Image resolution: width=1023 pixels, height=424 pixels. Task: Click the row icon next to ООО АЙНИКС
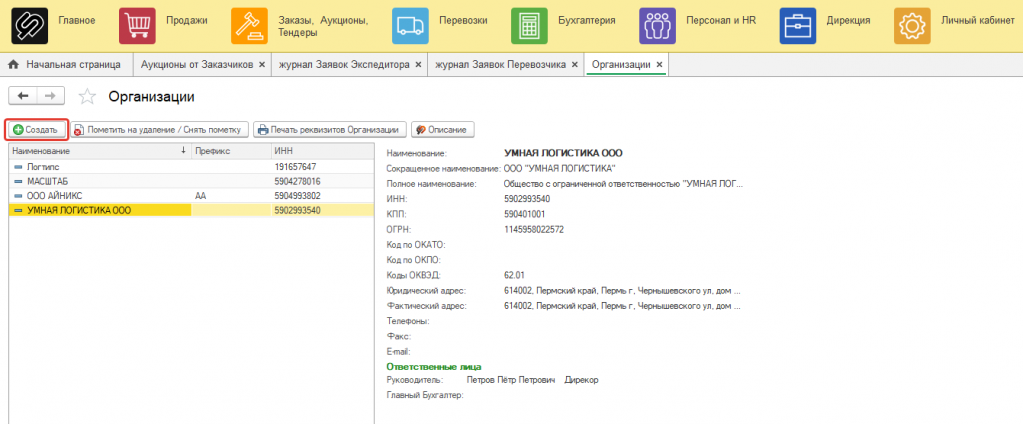tap(18, 195)
